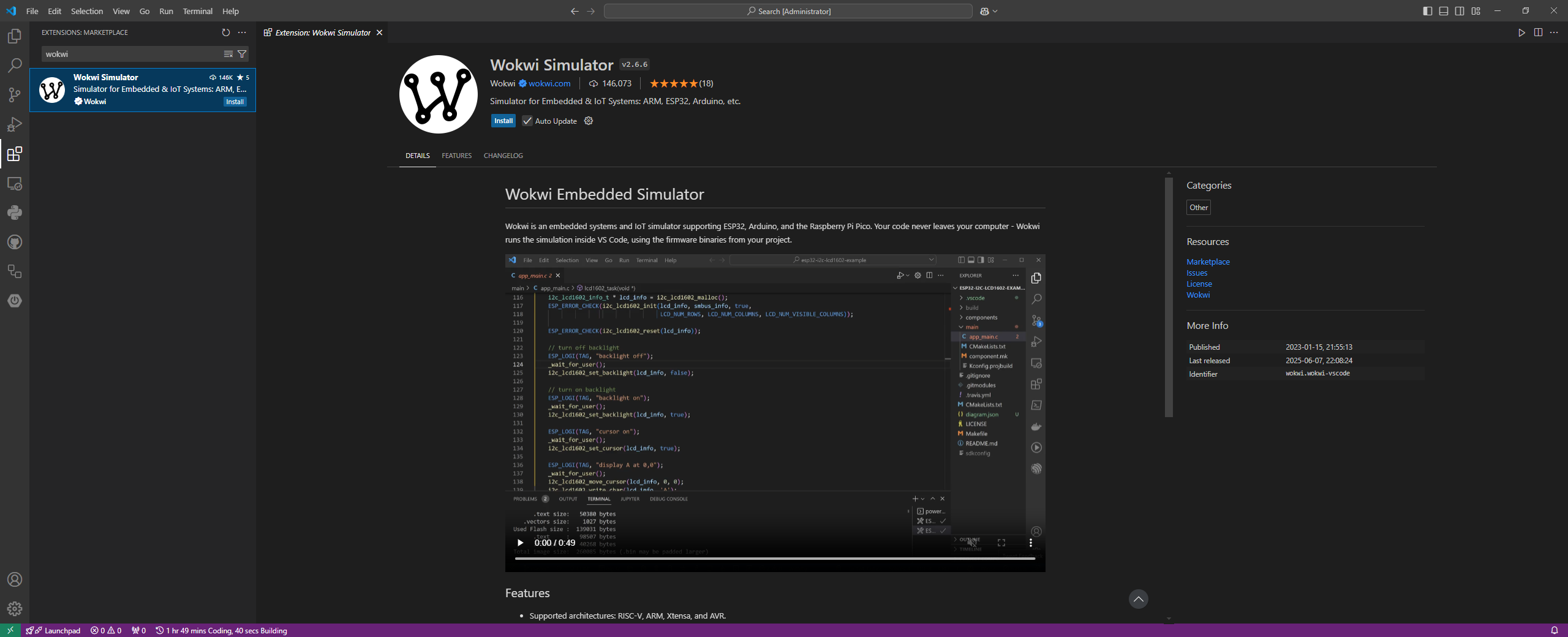Viewport: 1568px width, 637px height.
Task: Click the Search [Administrator] command center box
Action: point(788,11)
